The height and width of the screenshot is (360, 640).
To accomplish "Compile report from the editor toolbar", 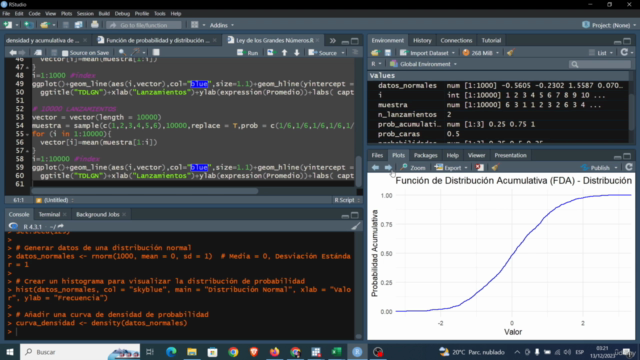I will (156, 53).
